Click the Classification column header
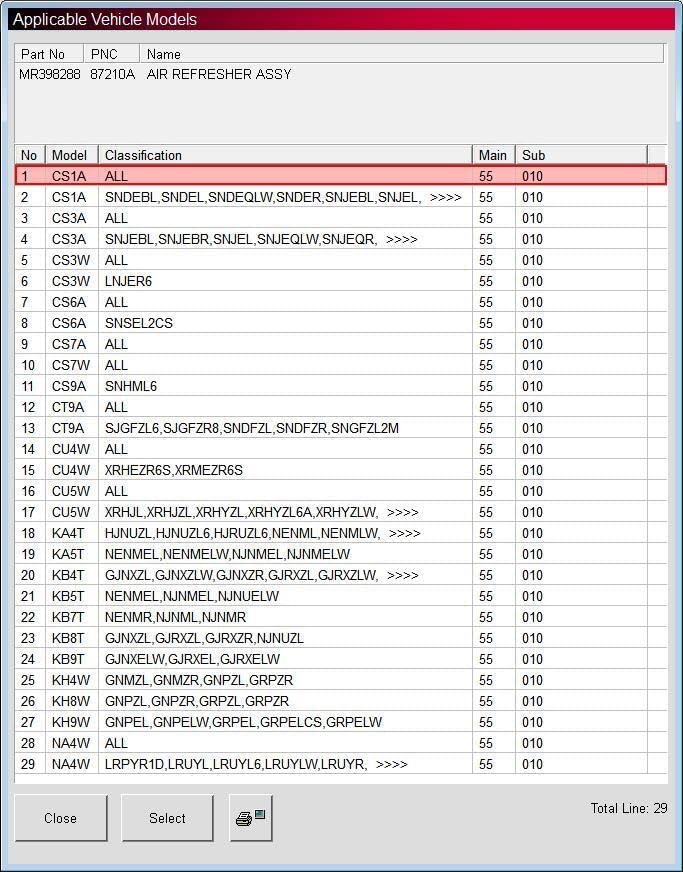683x872 pixels. tap(285, 155)
